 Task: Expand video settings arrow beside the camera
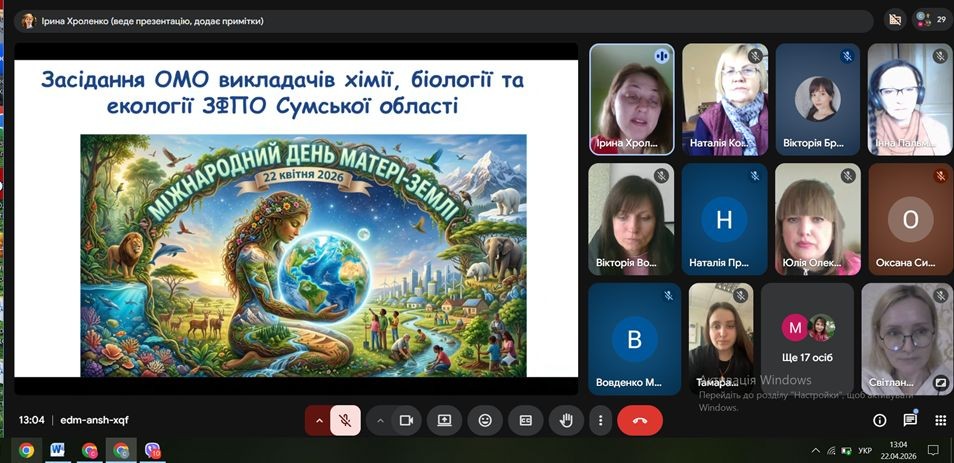pos(380,420)
